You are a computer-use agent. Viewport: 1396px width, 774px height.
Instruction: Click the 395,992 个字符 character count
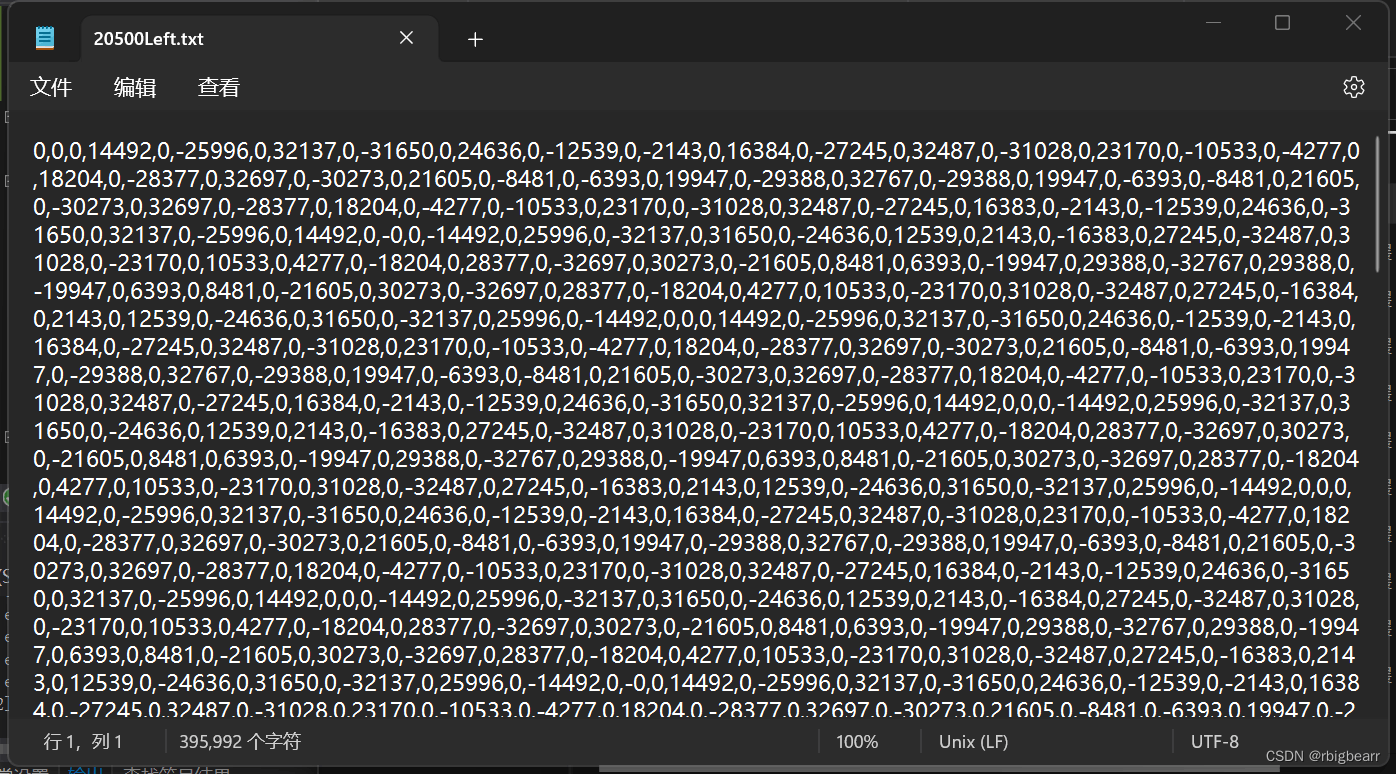tap(240, 742)
